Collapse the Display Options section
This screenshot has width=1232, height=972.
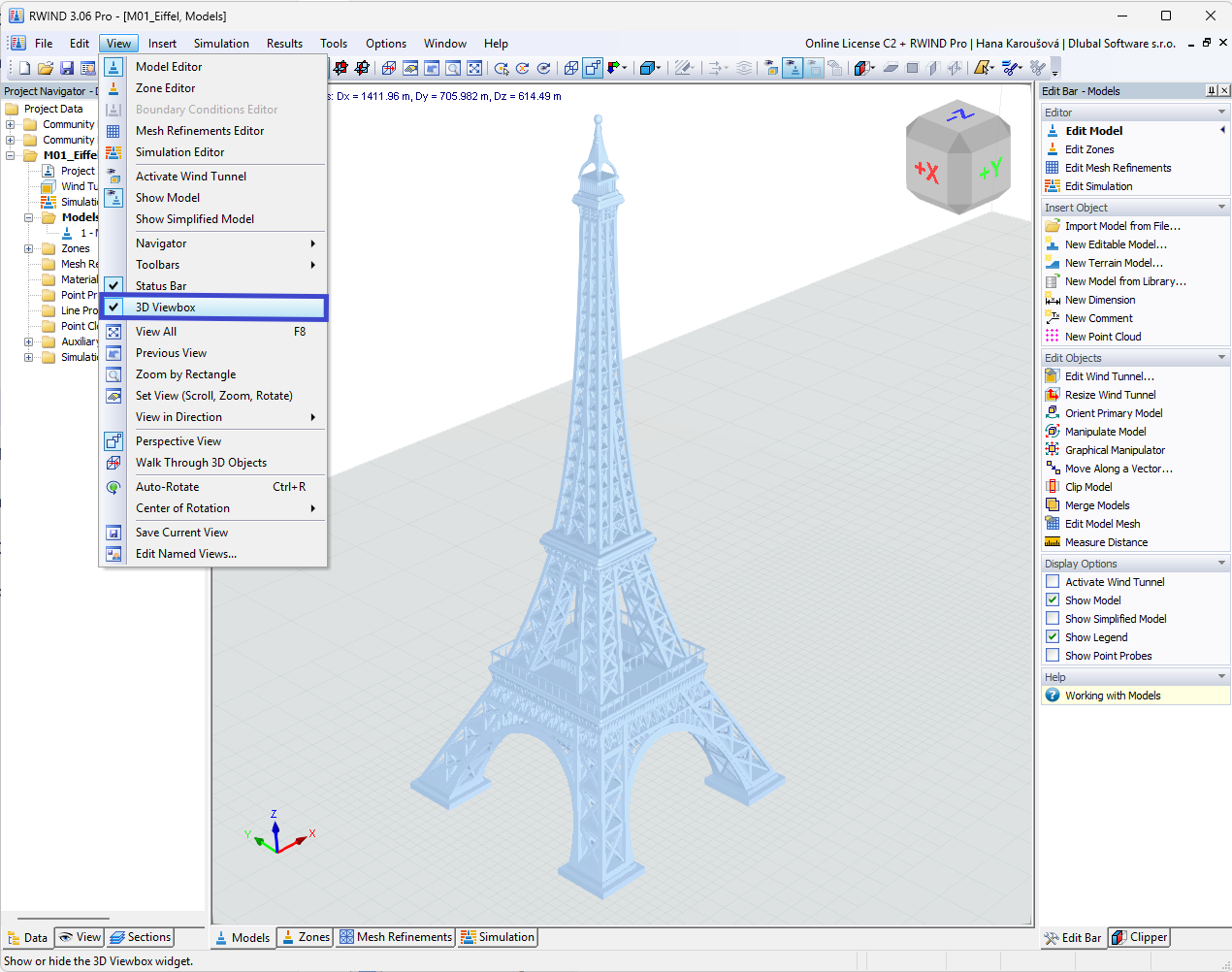tap(1219, 562)
